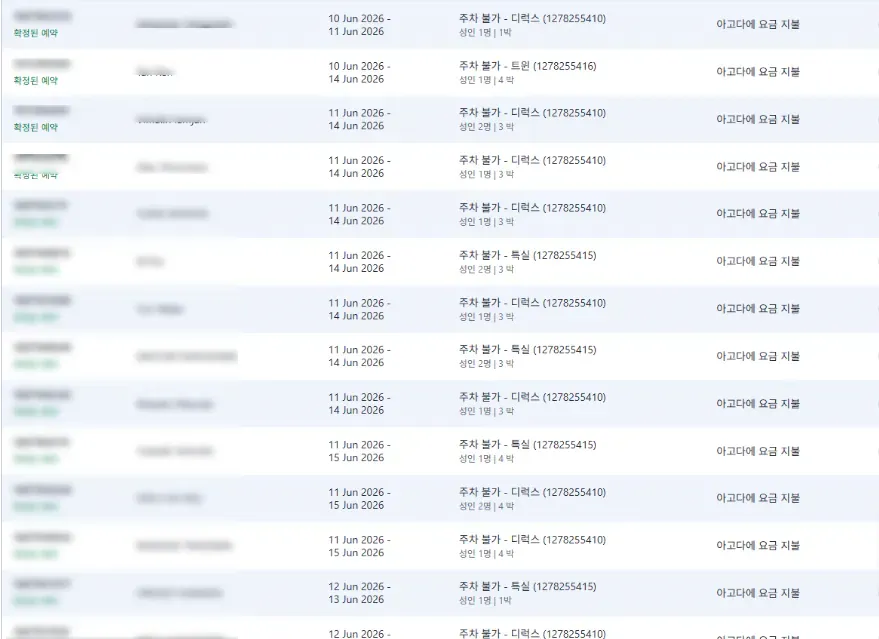Click guest name in 디럭스 성인 2명 | 4박 row
This screenshot has height=639, width=879.
tap(169, 498)
